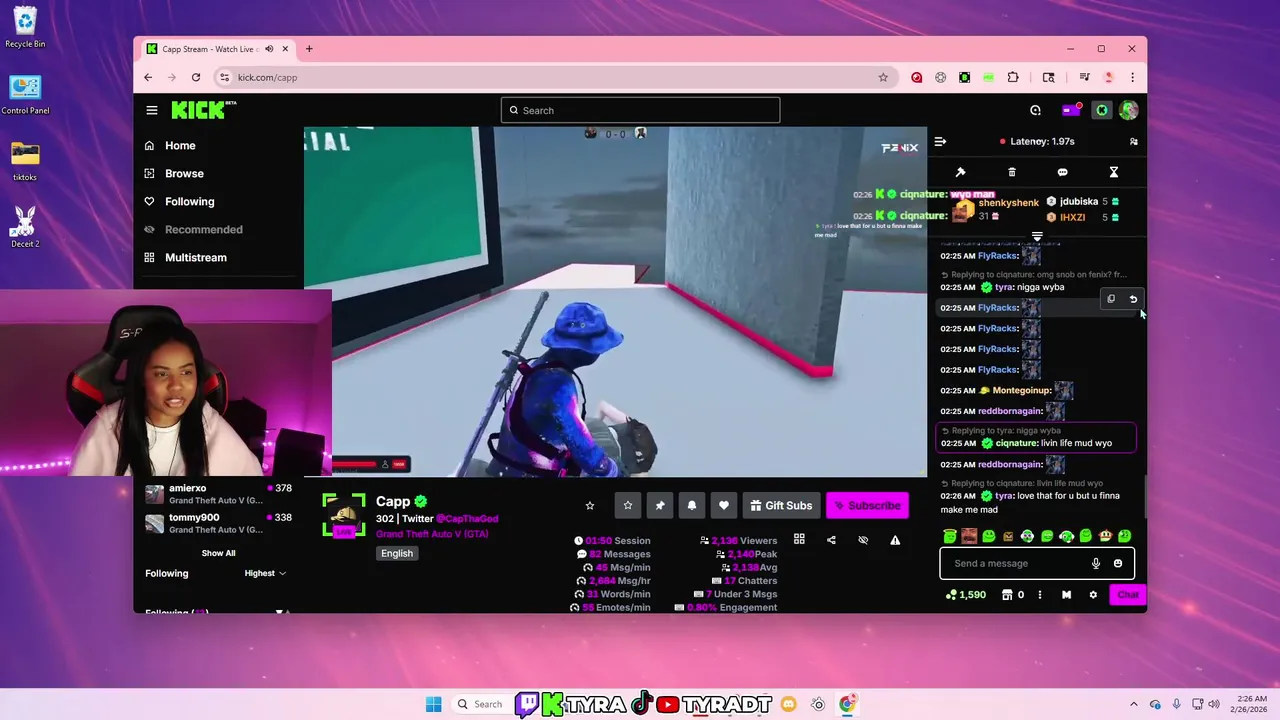Open the Kick hamburger sidebar menu
The height and width of the screenshot is (720, 1280).
point(151,110)
